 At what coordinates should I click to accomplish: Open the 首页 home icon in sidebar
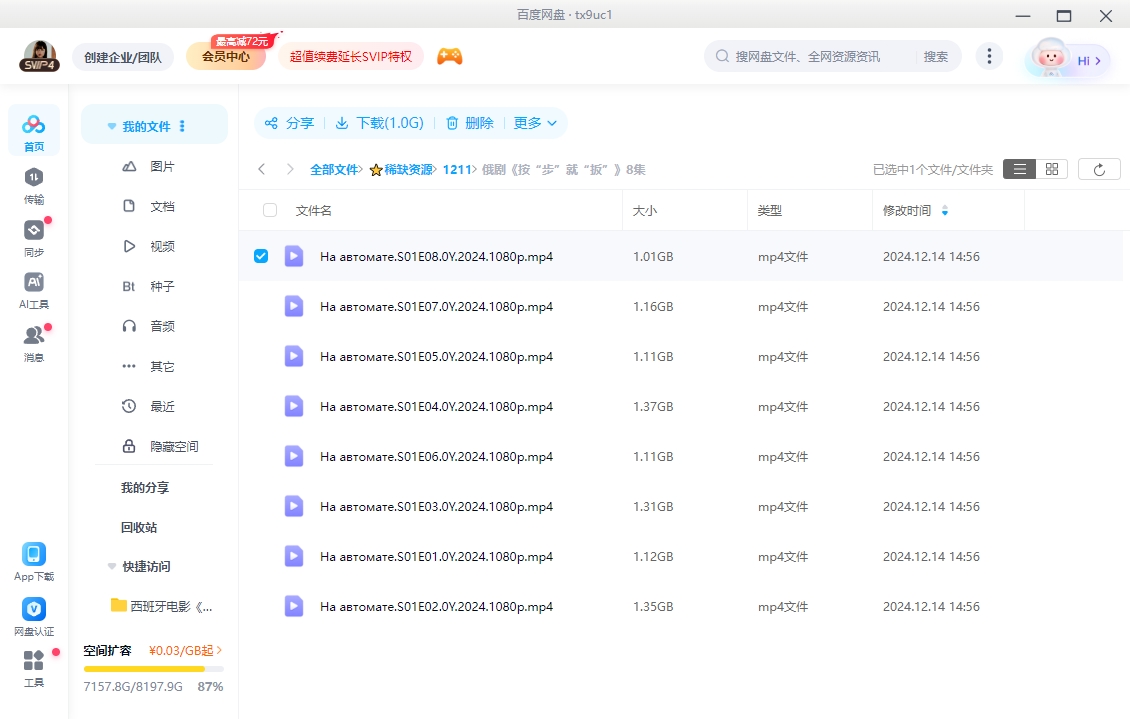(33, 130)
